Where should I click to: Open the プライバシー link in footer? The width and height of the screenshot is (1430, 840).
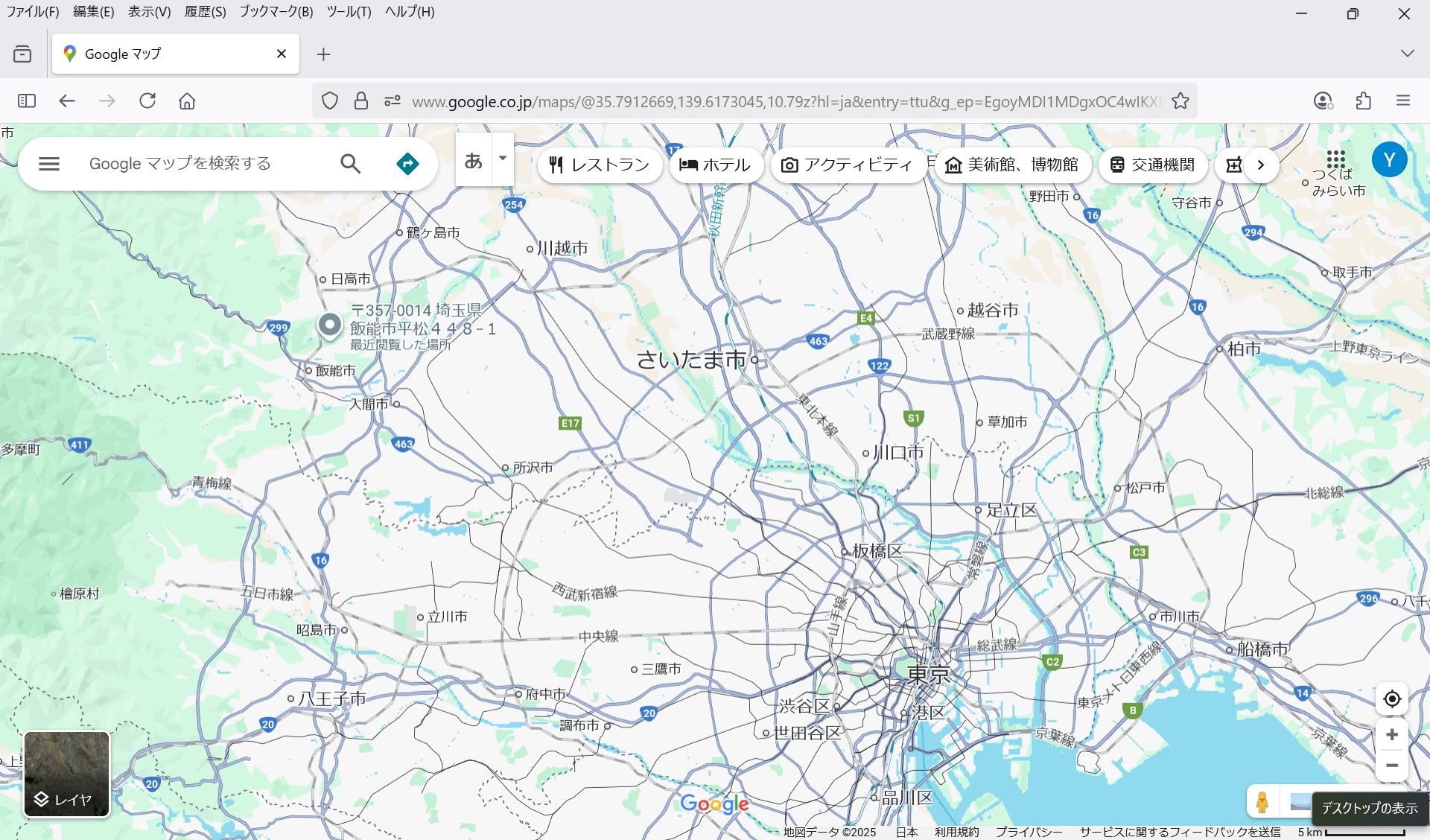tap(1029, 832)
